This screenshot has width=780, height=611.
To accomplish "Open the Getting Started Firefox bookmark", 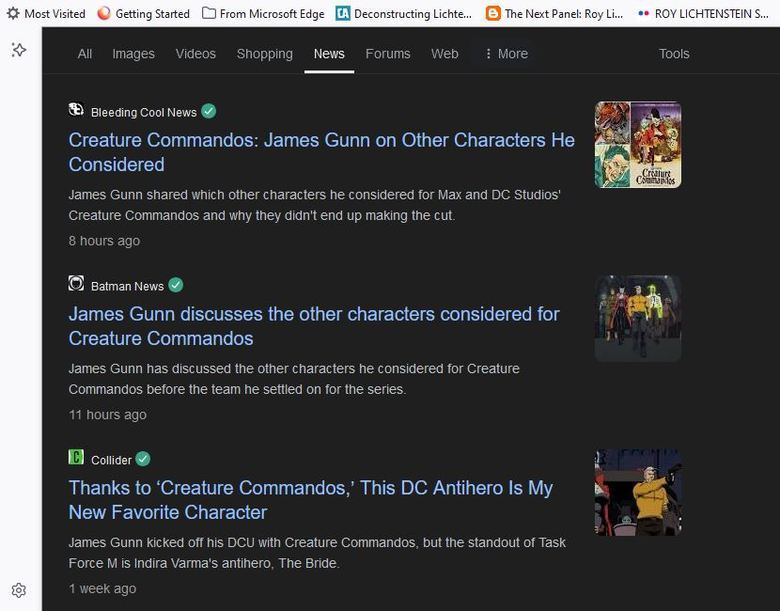I will pos(144,13).
